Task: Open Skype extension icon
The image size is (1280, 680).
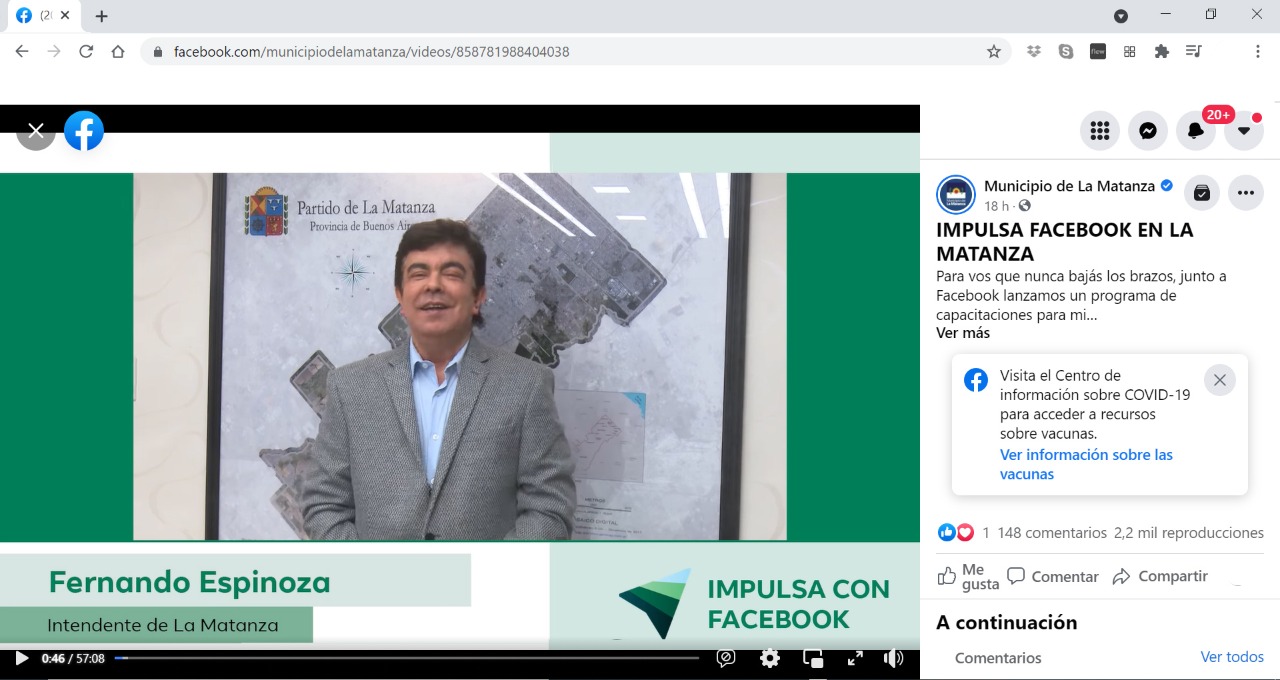Action: point(1066,51)
